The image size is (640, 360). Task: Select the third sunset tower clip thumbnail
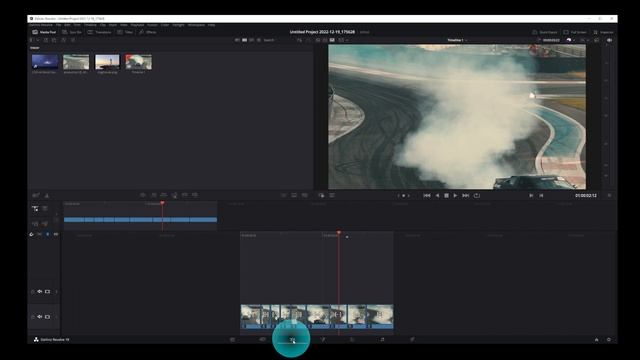[x=107, y=62]
